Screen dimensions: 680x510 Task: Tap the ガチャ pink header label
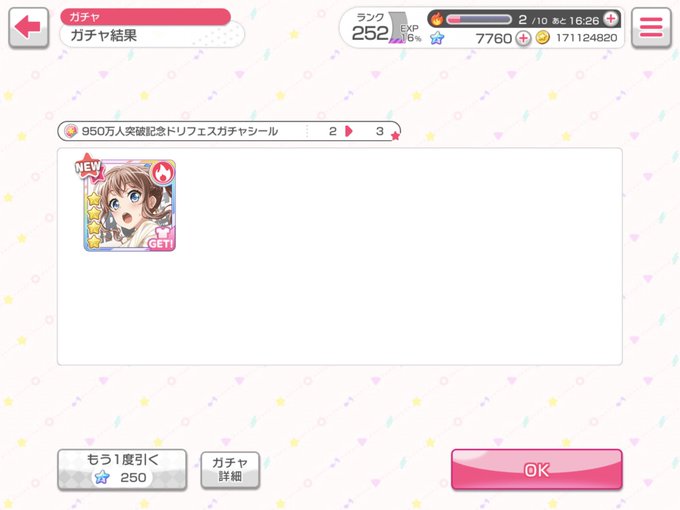click(145, 16)
